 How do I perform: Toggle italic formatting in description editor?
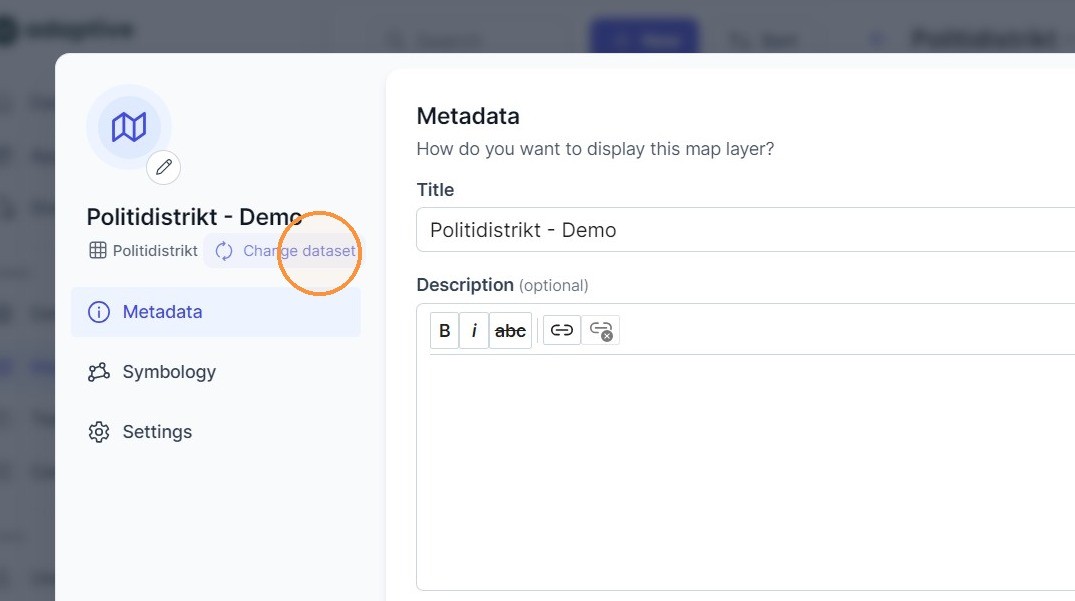474,330
